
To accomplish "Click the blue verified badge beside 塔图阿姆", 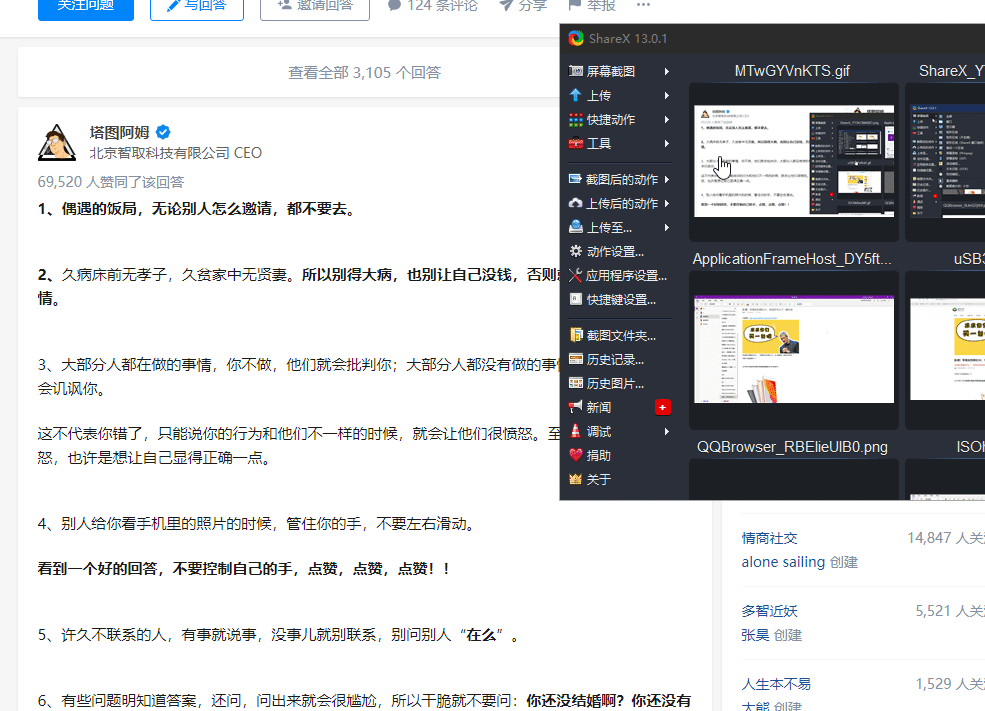I will point(163,132).
